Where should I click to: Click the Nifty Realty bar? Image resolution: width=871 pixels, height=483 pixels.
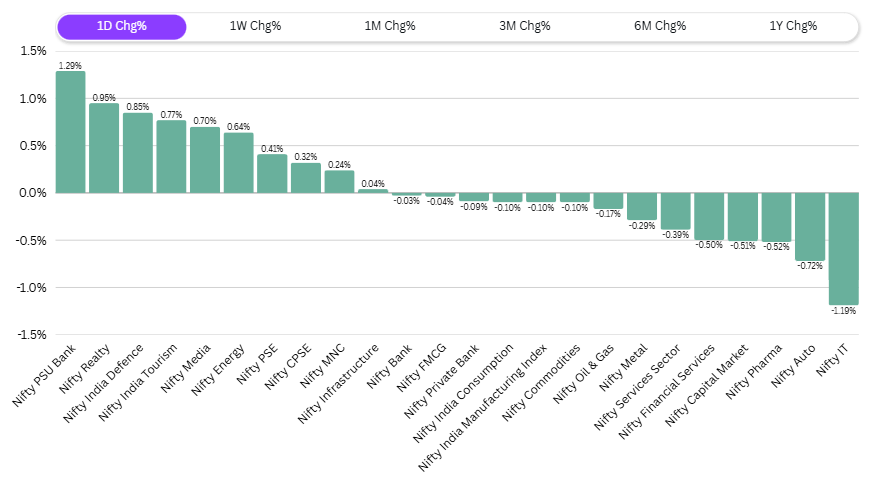click(x=104, y=148)
